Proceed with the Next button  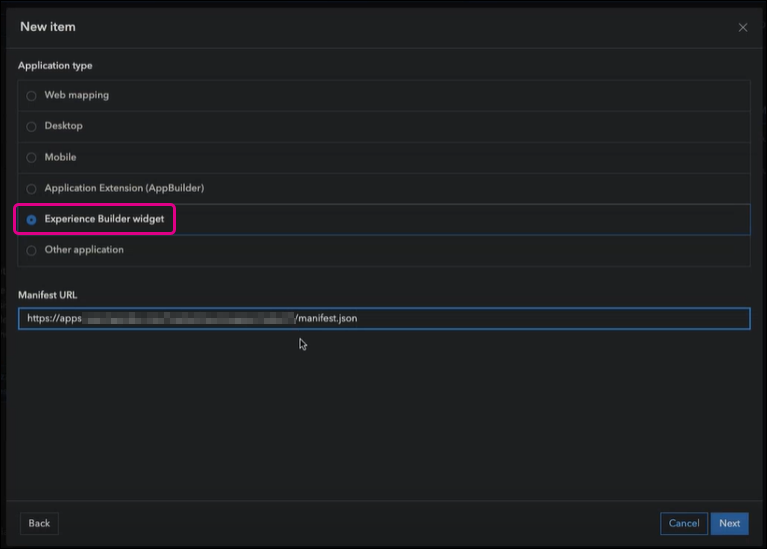(729, 524)
